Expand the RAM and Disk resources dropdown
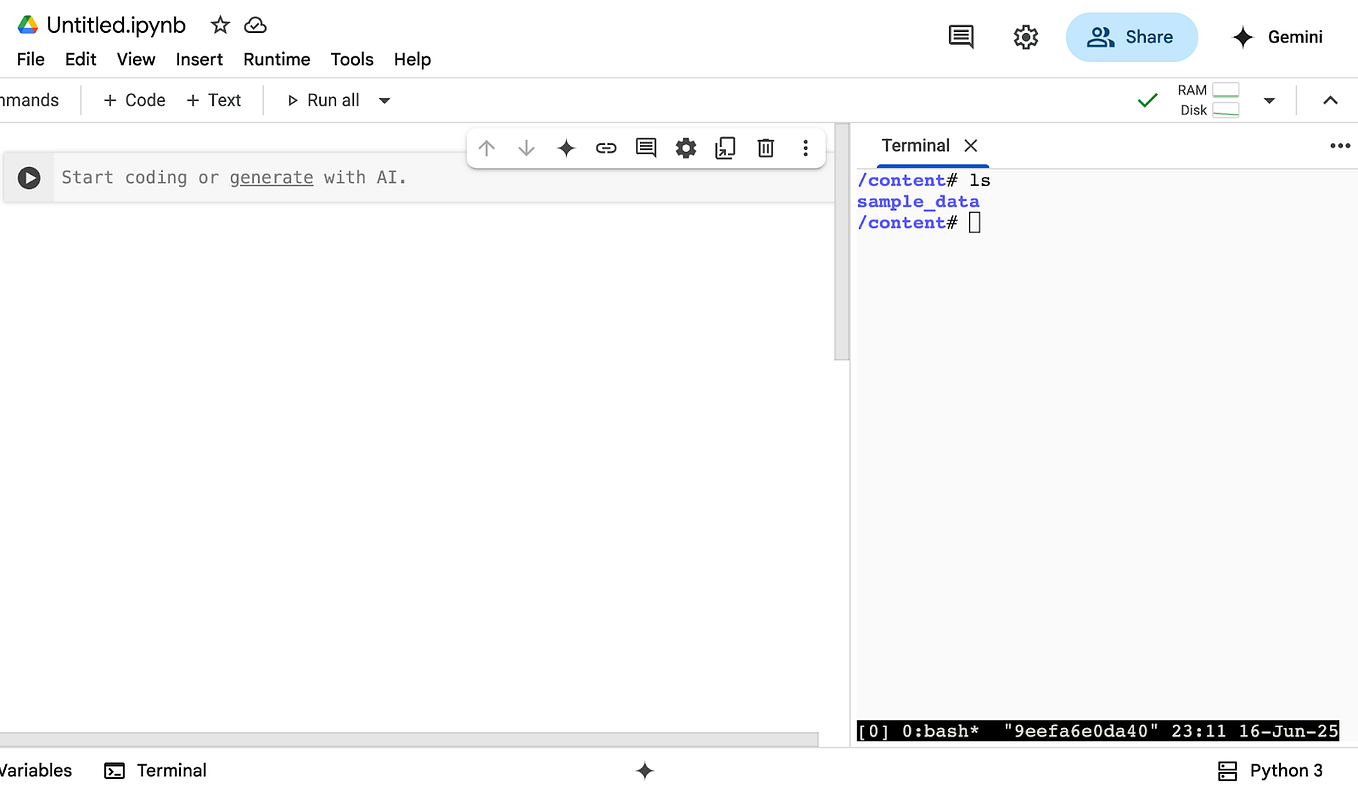The height and width of the screenshot is (789, 1358). coord(1270,100)
